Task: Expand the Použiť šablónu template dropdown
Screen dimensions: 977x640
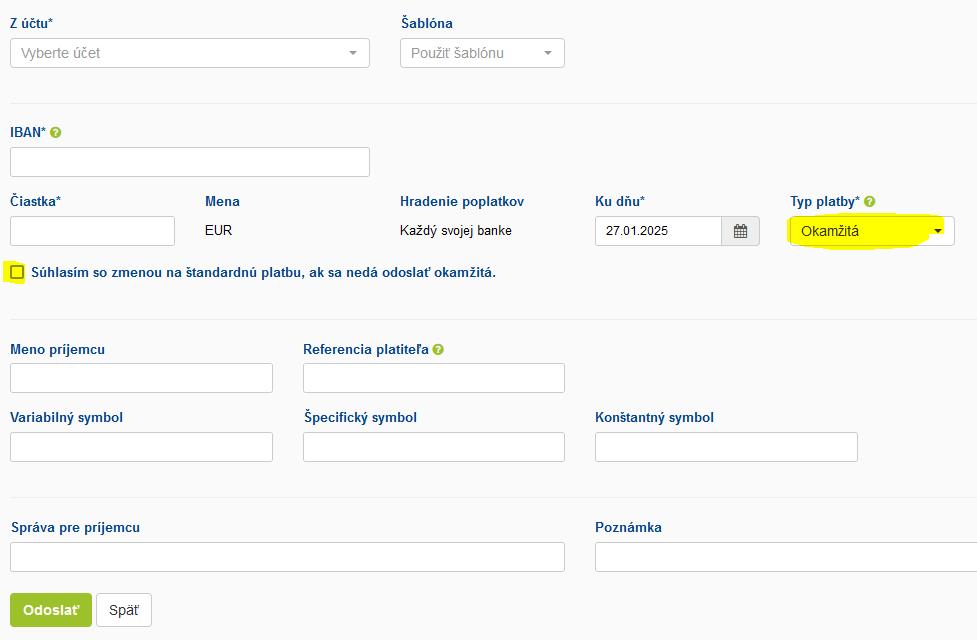Action: coord(482,53)
